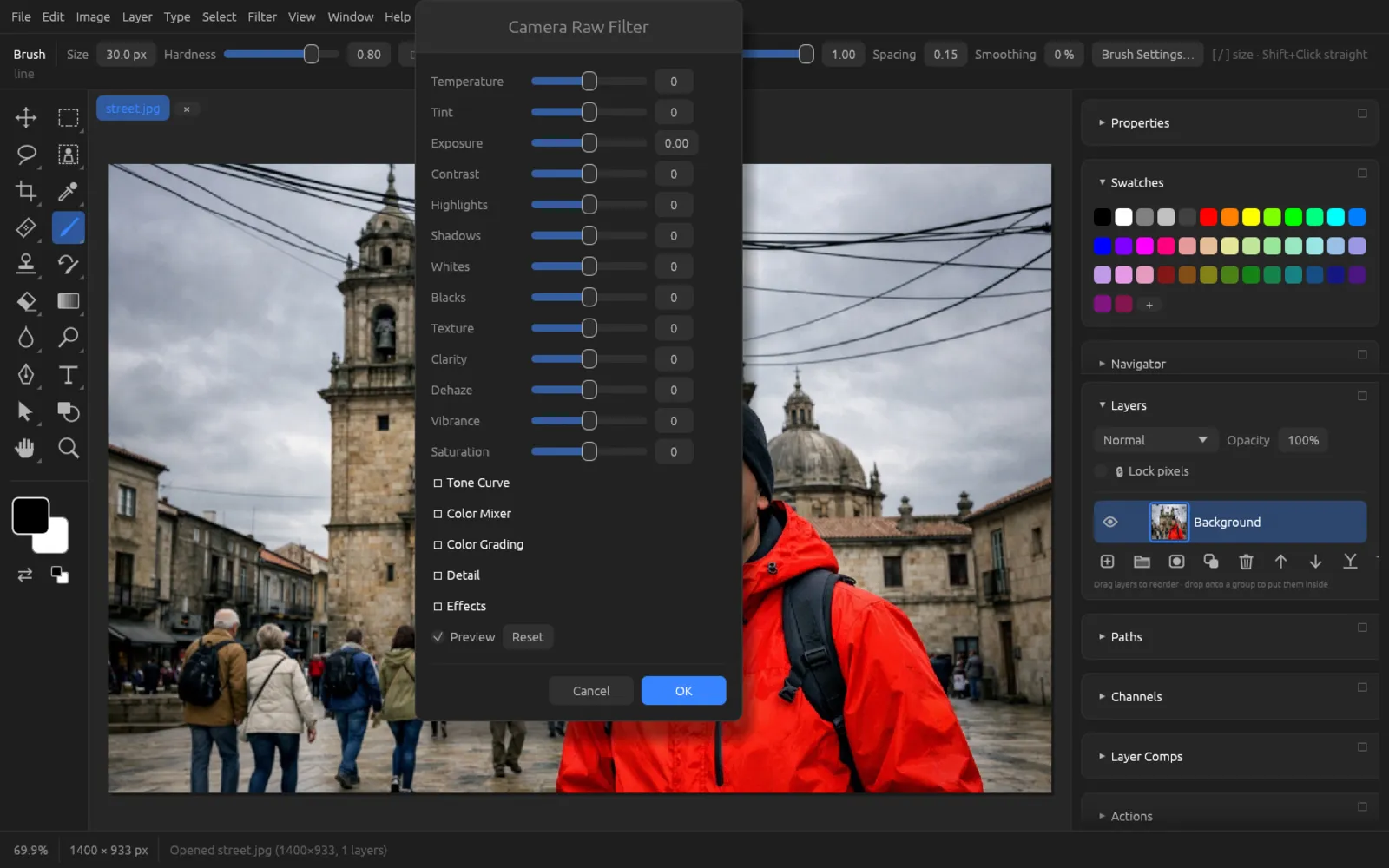This screenshot has height=868, width=1389.
Task: Expand the Effects section
Action: (x=459, y=606)
